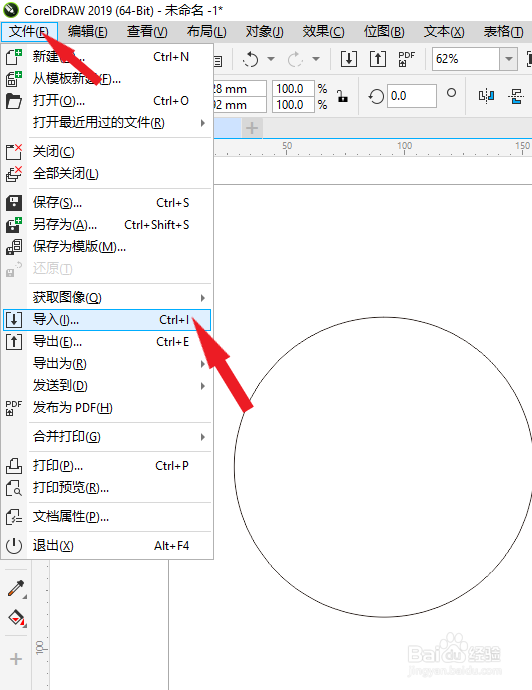The image size is (532, 690).
Task: Open the 查看(V) menu
Action: coord(147,32)
